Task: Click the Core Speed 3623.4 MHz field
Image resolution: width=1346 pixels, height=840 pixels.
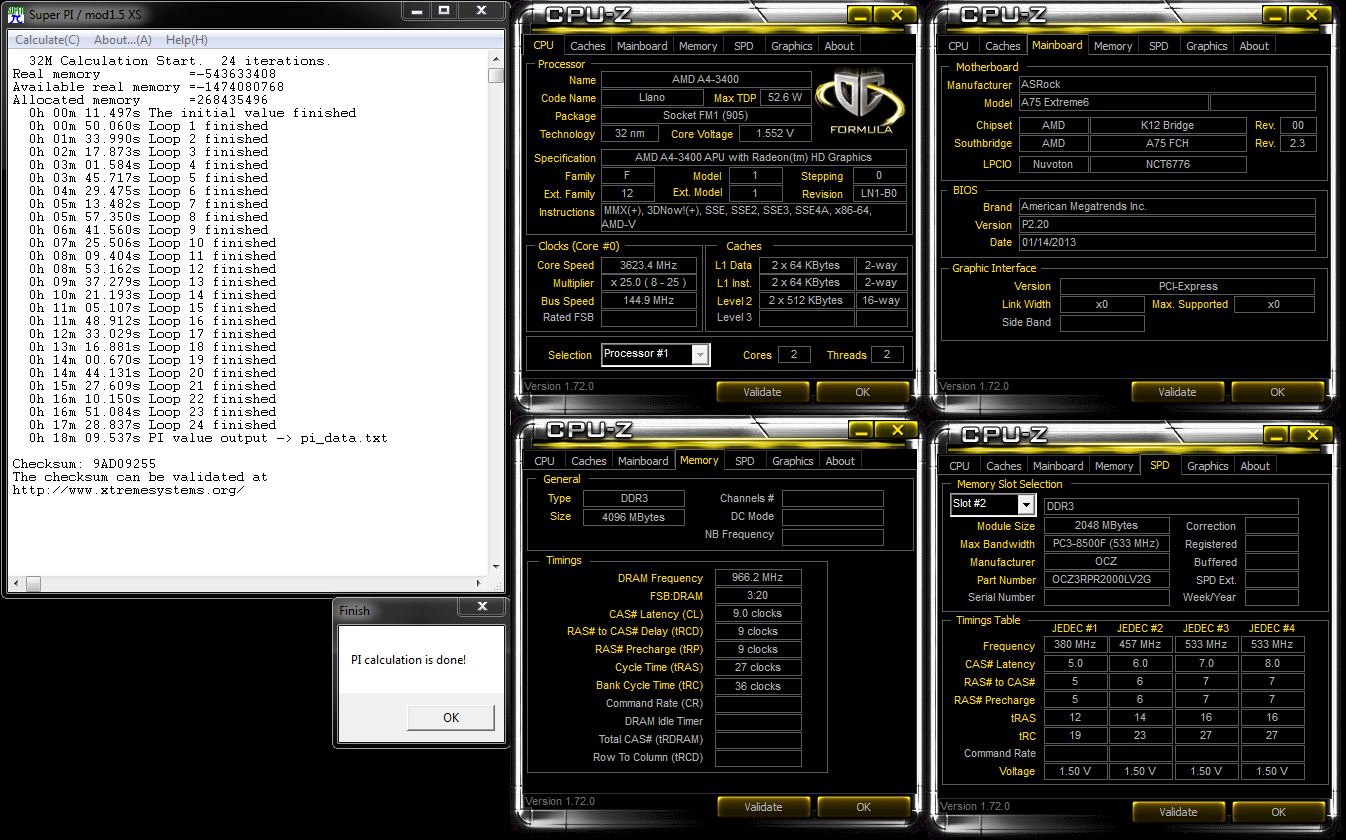Action: (649, 266)
